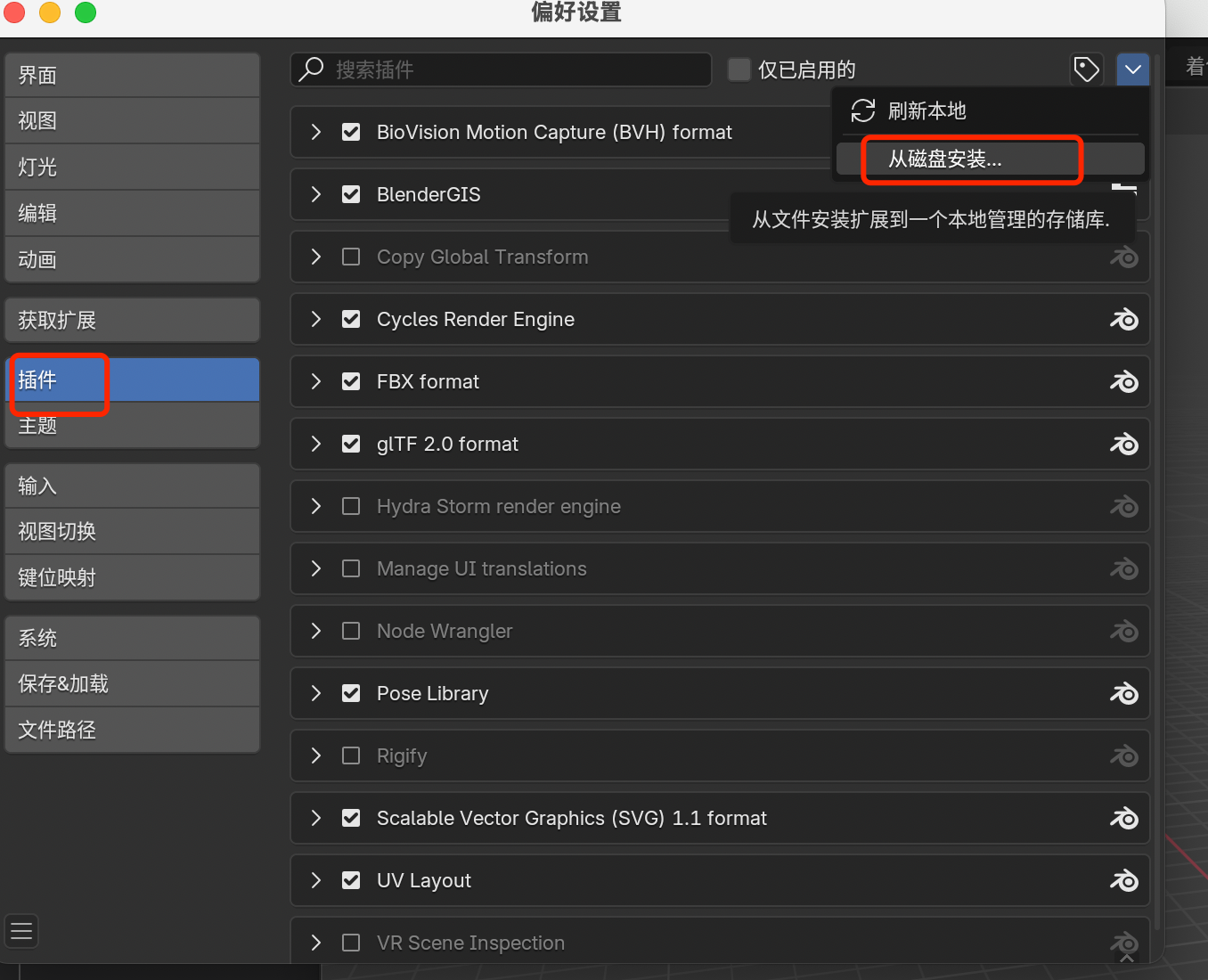Open the 获取扩展 section
Screen dimensions: 1208x980
tap(132, 320)
